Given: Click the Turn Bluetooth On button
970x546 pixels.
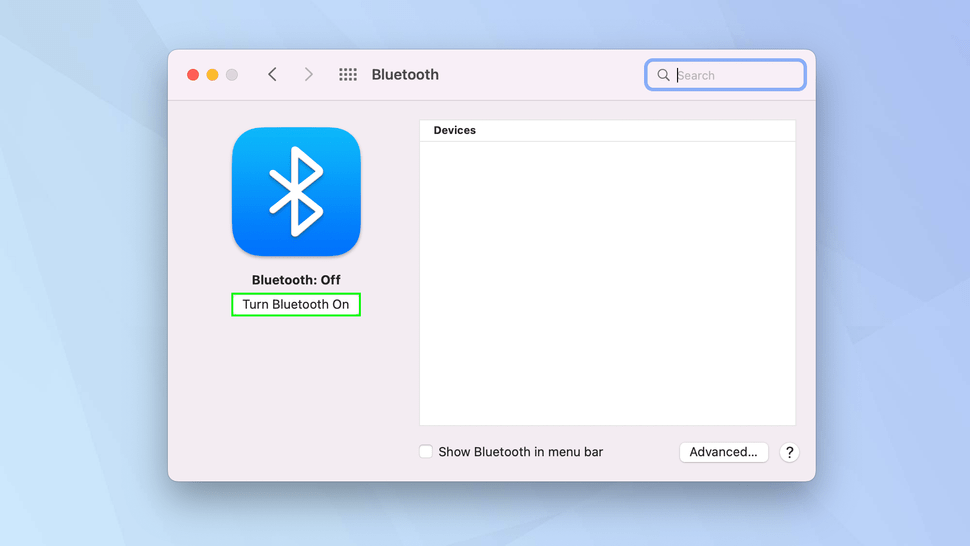Looking at the screenshot, I should click(x=296, y=304).
